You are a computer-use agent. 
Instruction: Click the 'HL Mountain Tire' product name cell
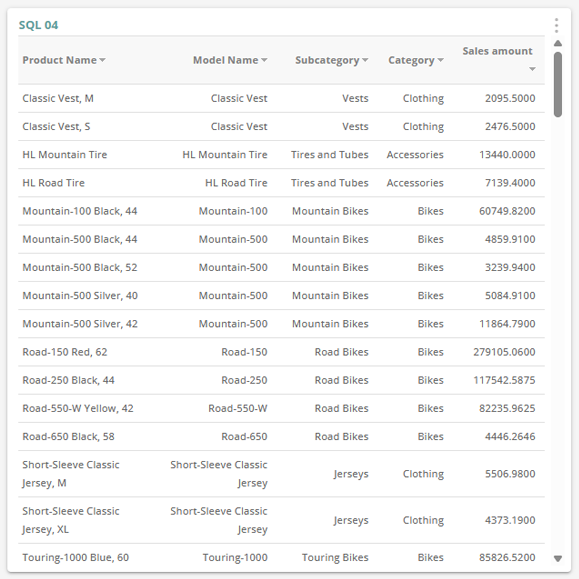[65, 155]
